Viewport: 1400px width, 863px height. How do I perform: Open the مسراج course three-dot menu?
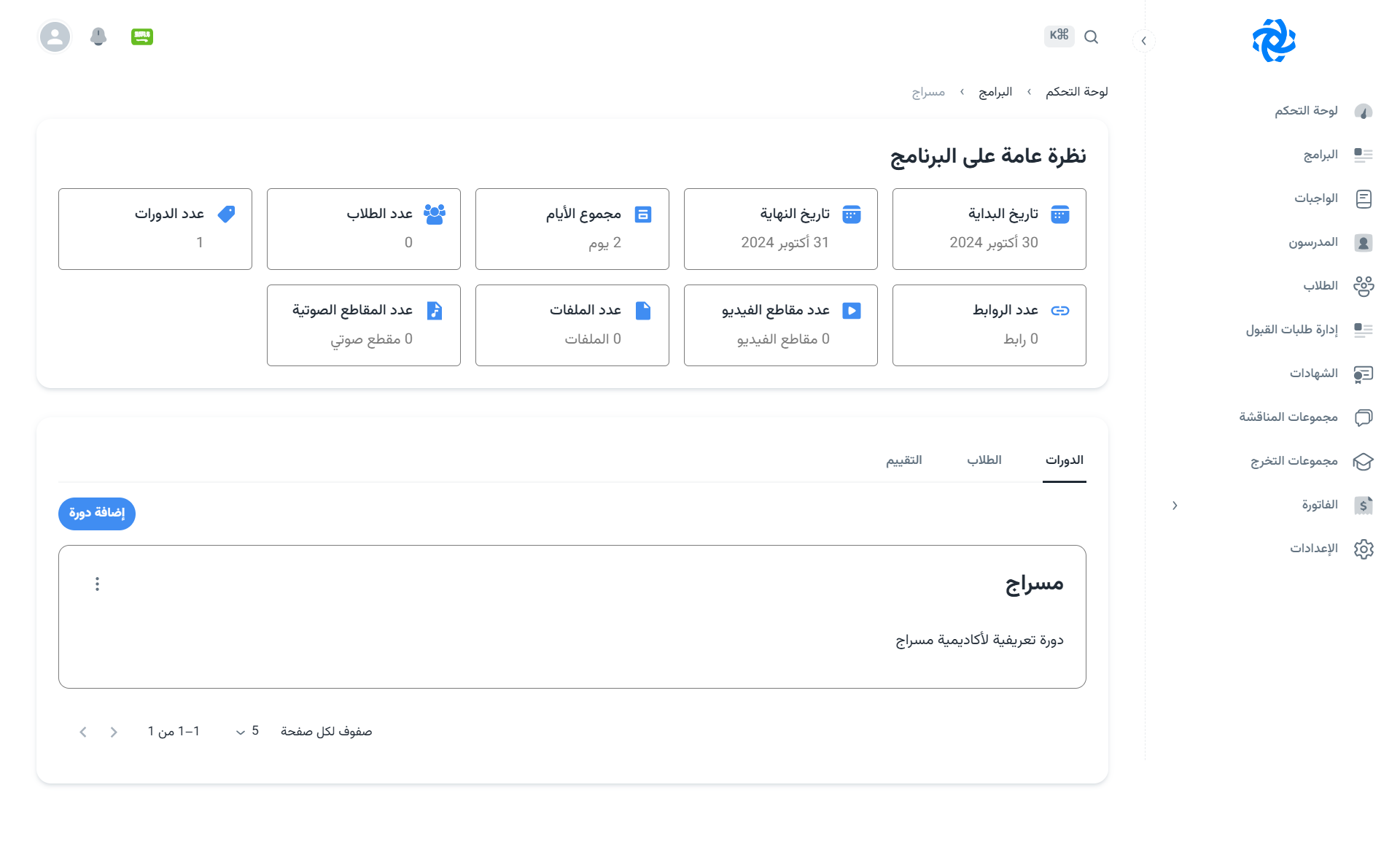pyautogui.click(x=97, y=584)
